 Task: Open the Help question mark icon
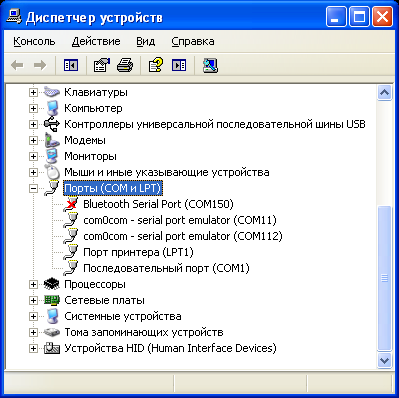tap(156, 65)
